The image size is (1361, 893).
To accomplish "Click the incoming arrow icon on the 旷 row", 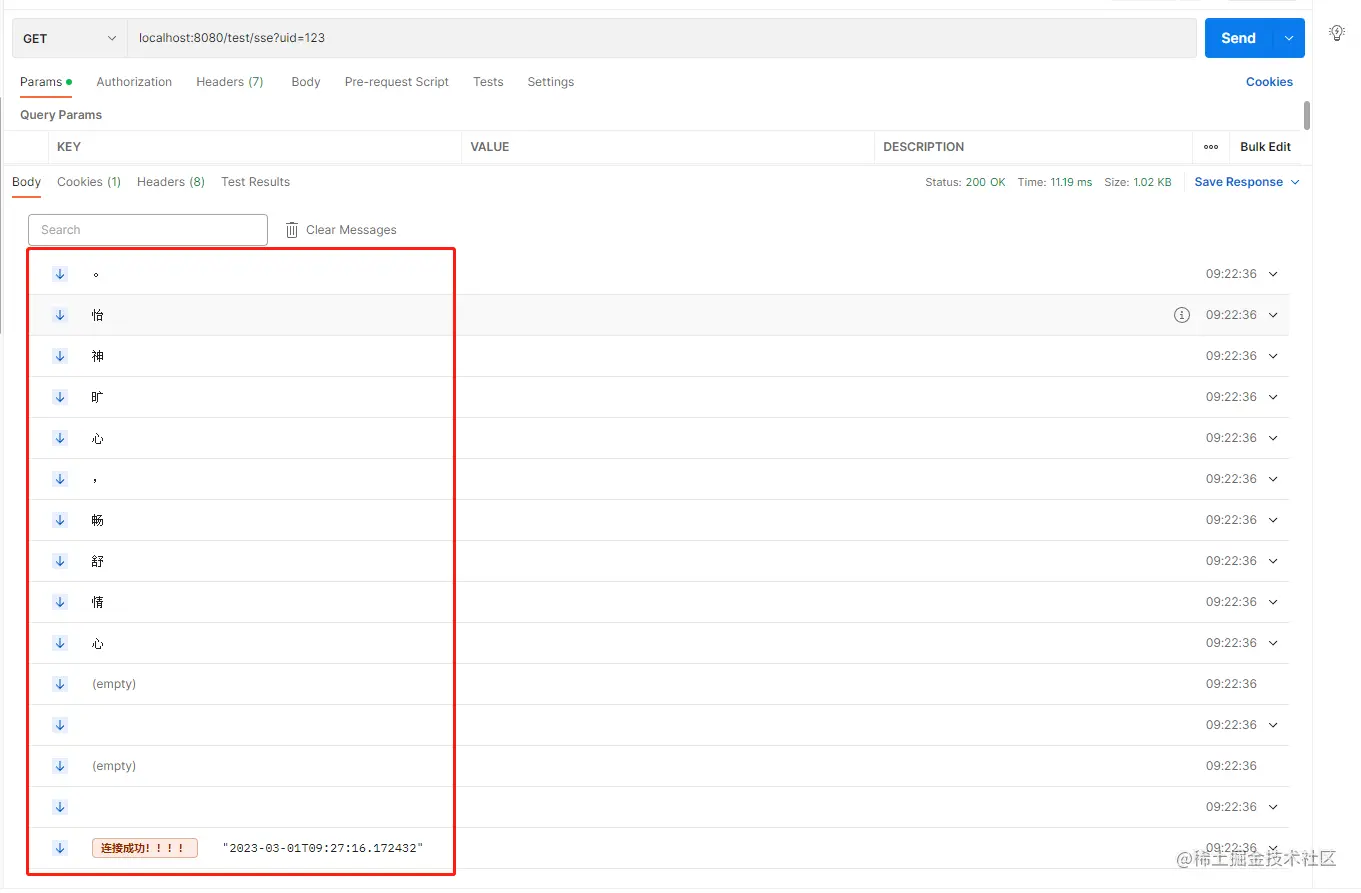I will pyautogui.click(x=60, y=397).
